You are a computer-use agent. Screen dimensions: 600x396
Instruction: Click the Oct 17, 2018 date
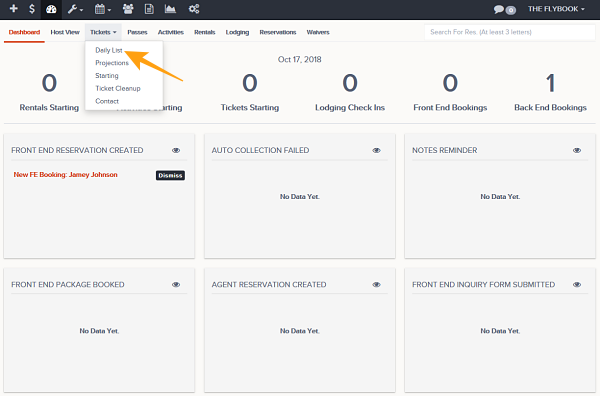300,59
